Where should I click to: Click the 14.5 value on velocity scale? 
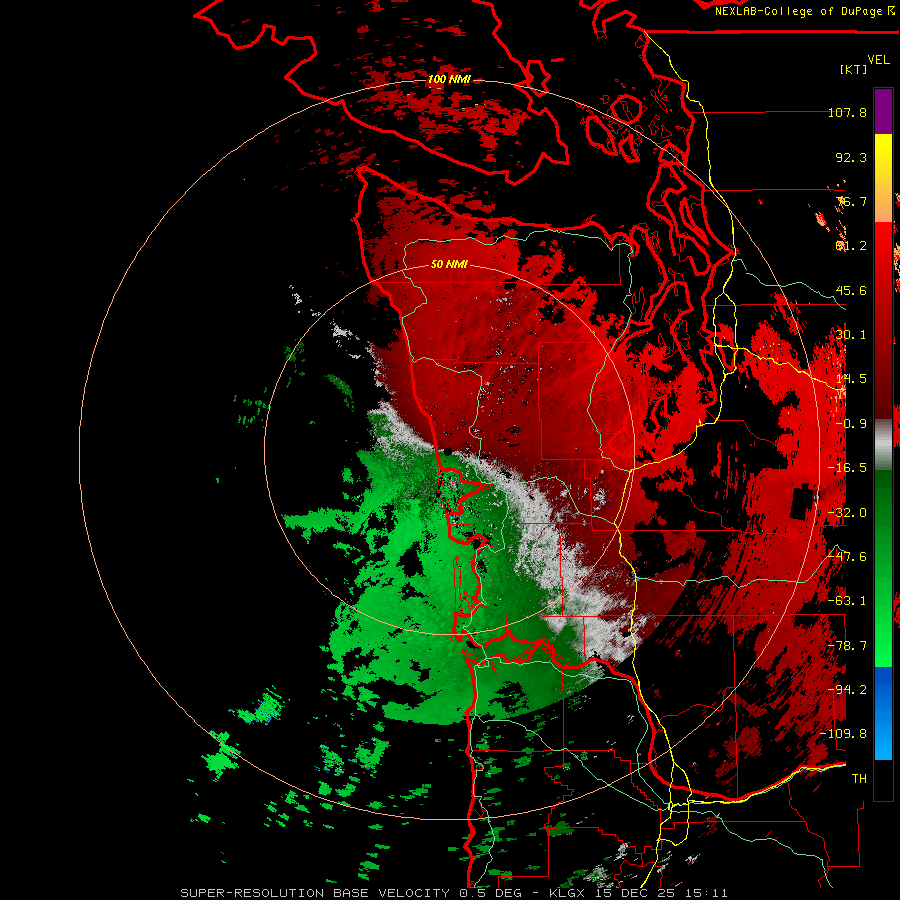(851, 379)
